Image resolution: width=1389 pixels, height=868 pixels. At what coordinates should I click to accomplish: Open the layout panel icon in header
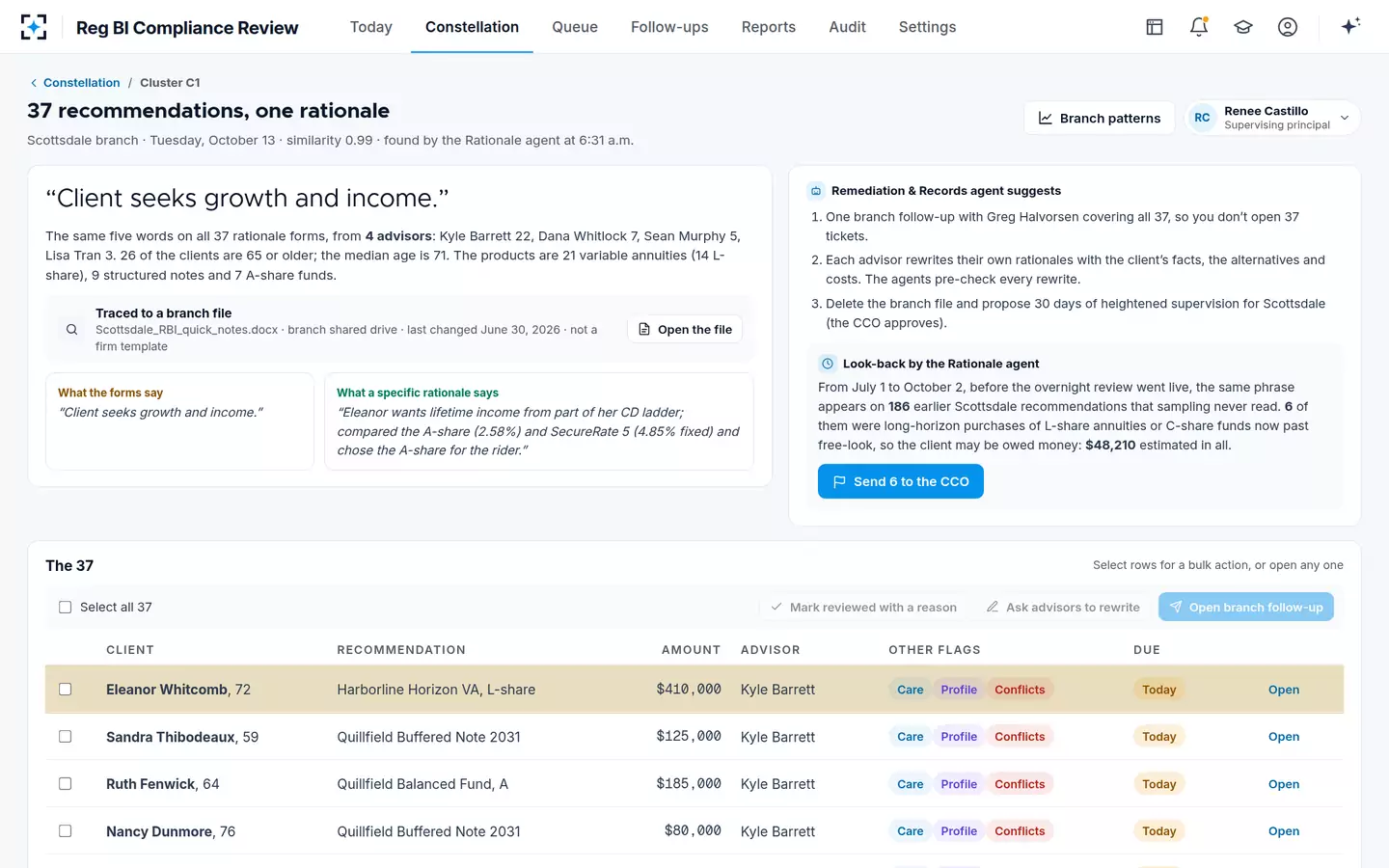[x=1155, y=27]
